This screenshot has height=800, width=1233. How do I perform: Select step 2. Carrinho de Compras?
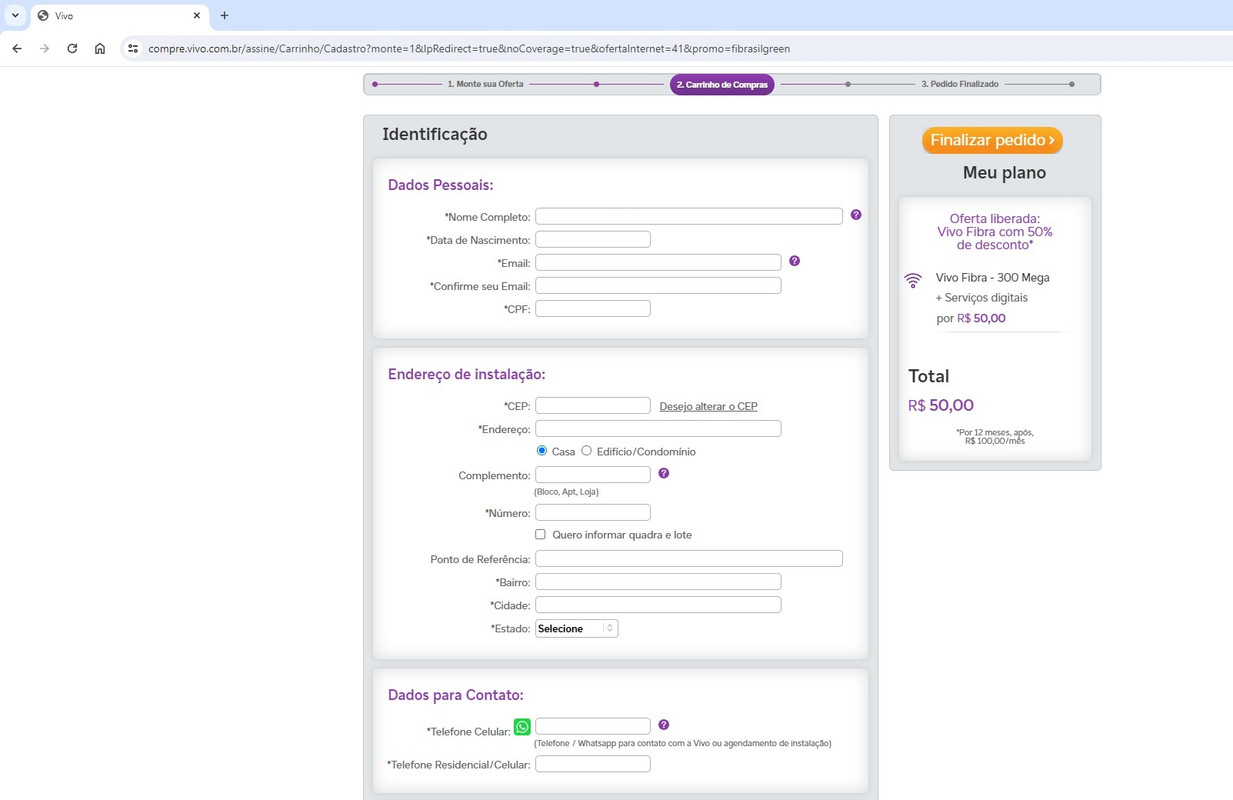coord(722,85)
